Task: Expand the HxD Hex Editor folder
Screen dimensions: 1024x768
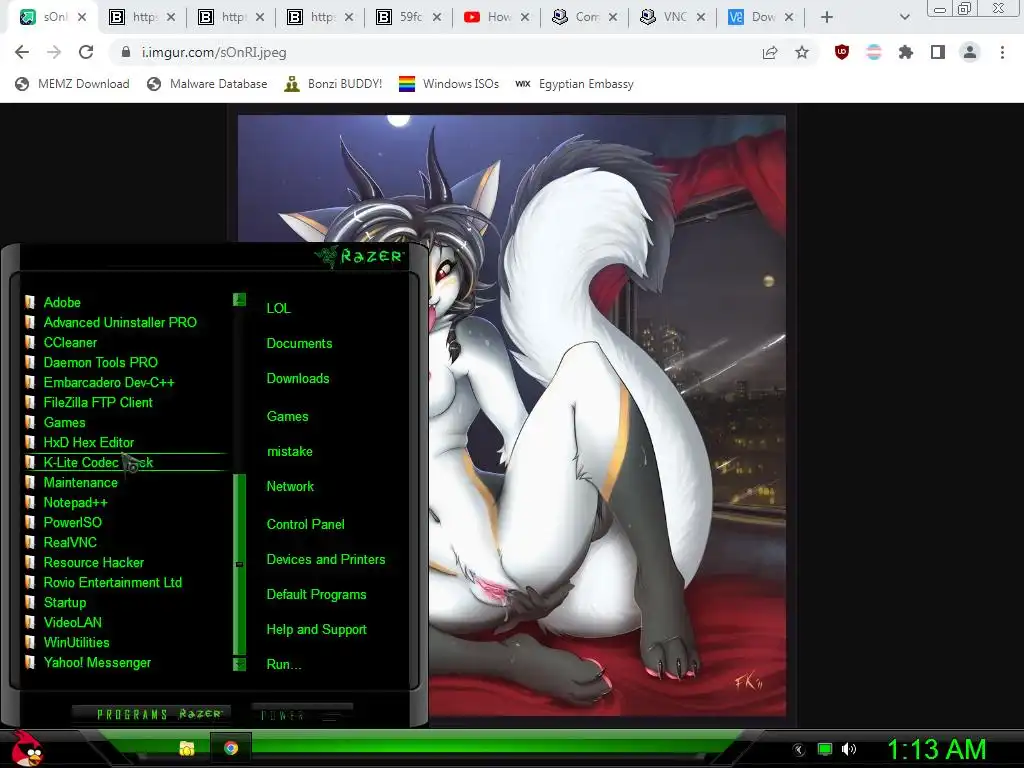Action: point(89,442)
